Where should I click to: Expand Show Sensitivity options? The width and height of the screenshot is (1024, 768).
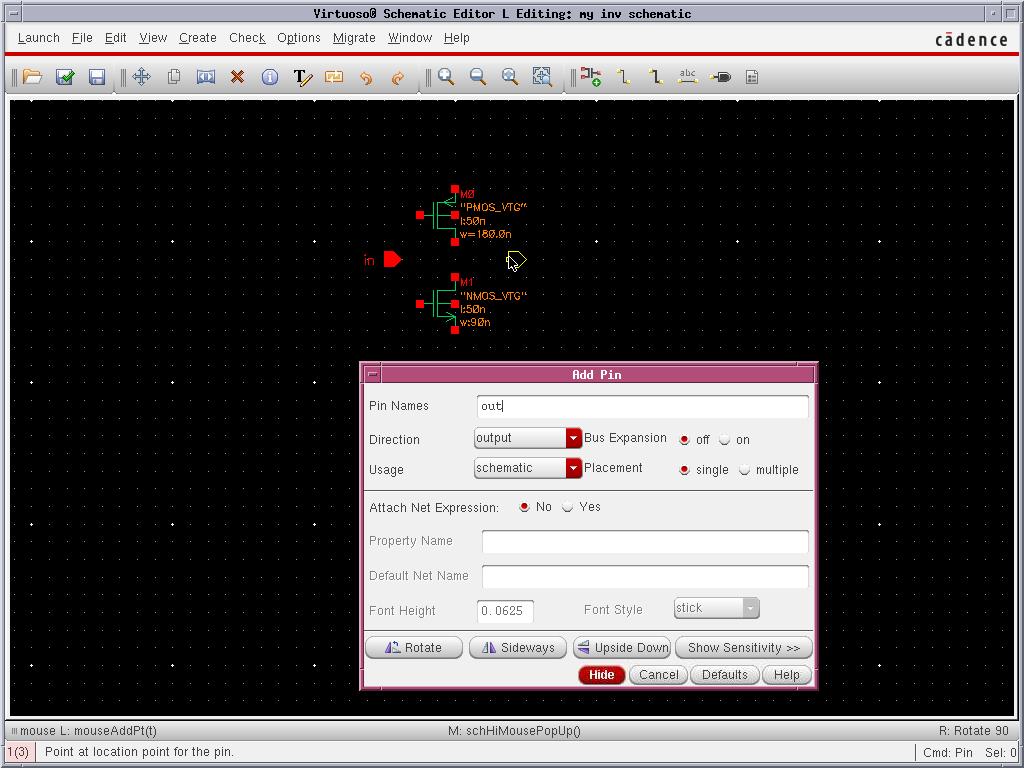coord(744,648)
